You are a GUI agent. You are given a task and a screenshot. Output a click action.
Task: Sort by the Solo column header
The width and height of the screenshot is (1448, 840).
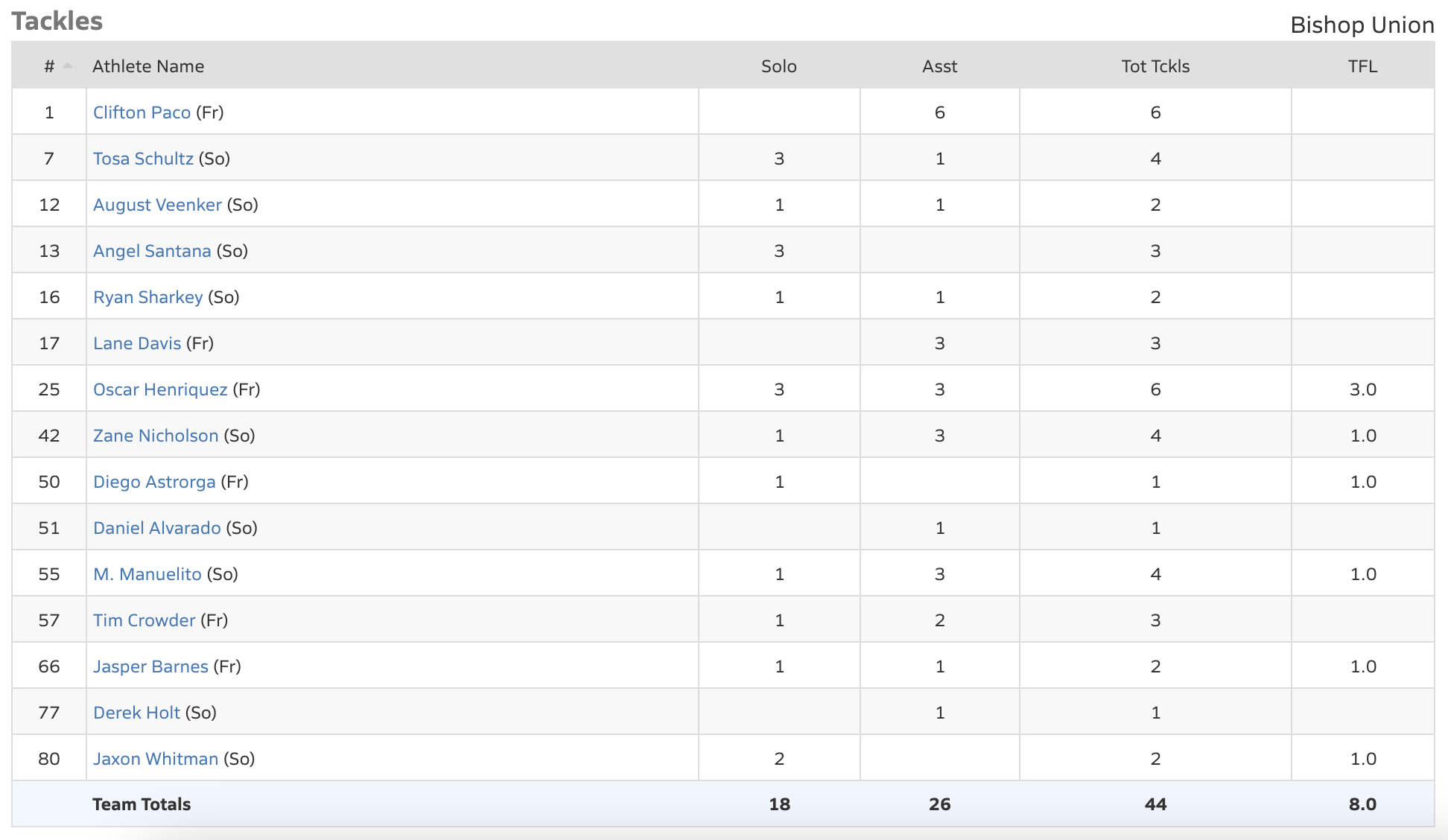point(778,66)
